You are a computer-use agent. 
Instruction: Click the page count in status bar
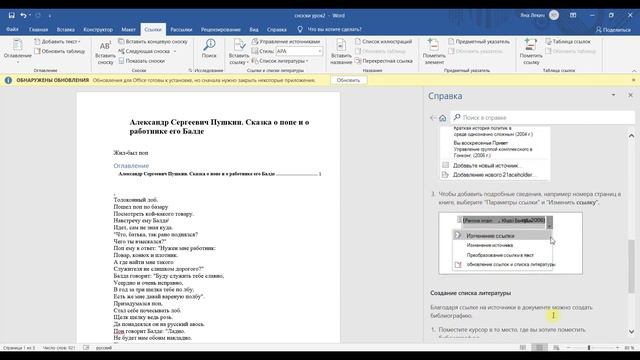tap(19, 348)
